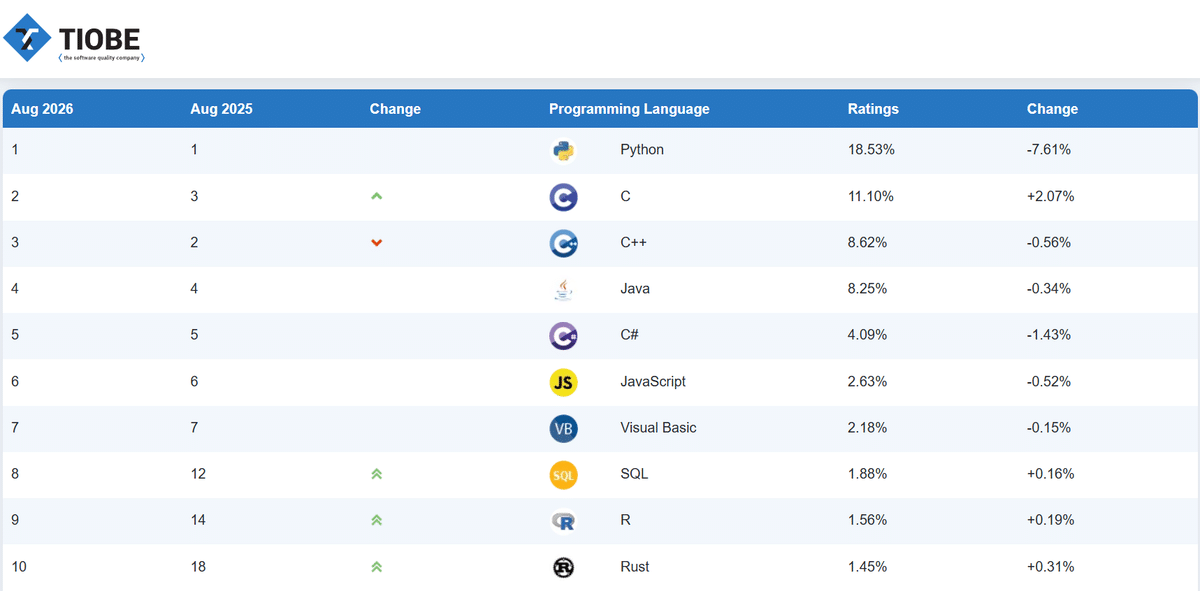This screenshot has width=1200, height=591.
Task: Click previous rank 12 in SQL row
Action: [x=198, y=474]
